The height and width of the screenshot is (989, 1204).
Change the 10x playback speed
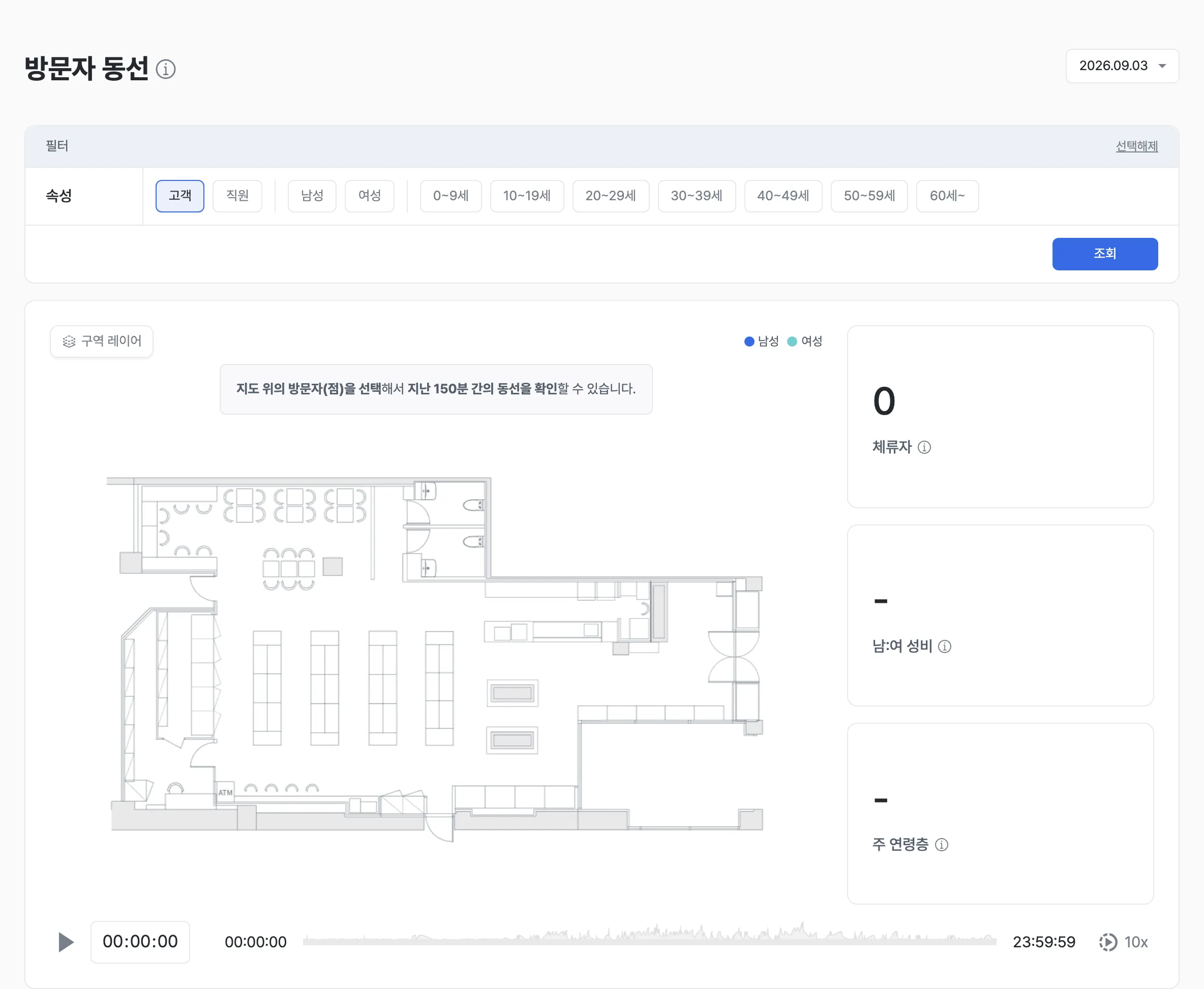pos(1123,942)
